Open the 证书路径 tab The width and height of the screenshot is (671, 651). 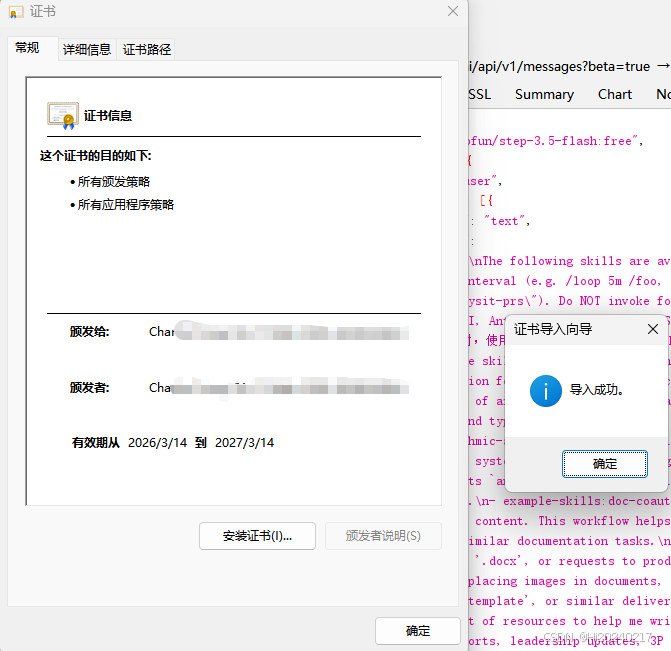point(147,49)
